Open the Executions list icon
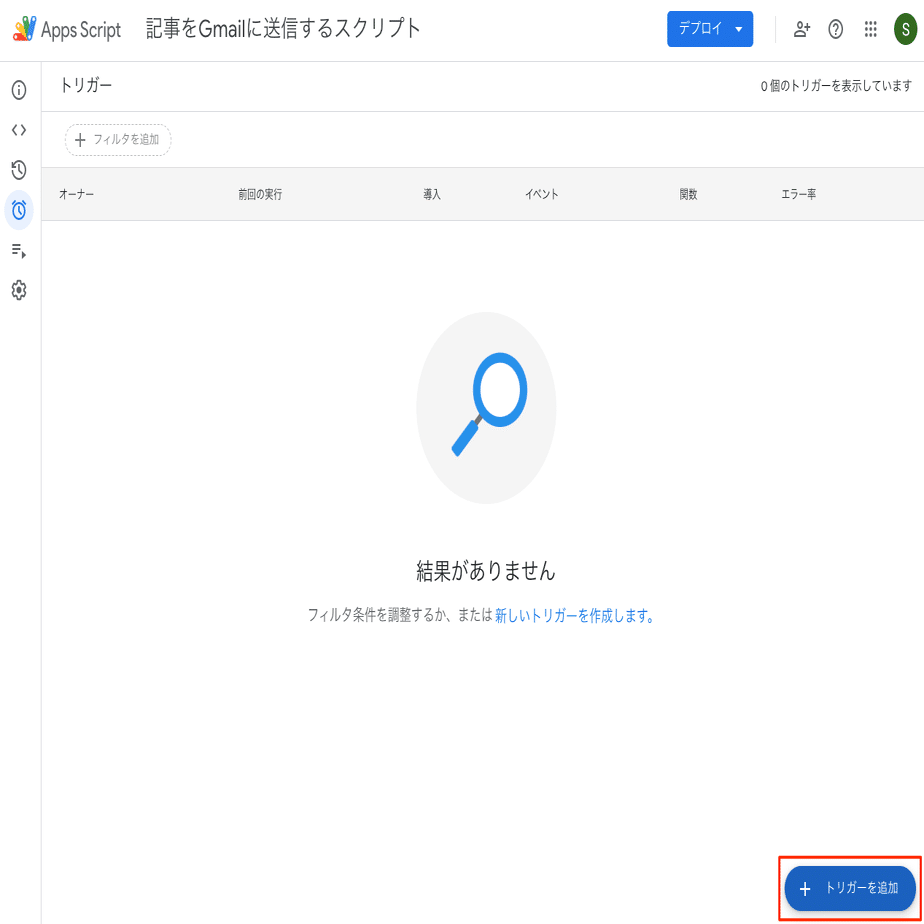This screenshot has height=924, width=924. (x=19, y=250)
